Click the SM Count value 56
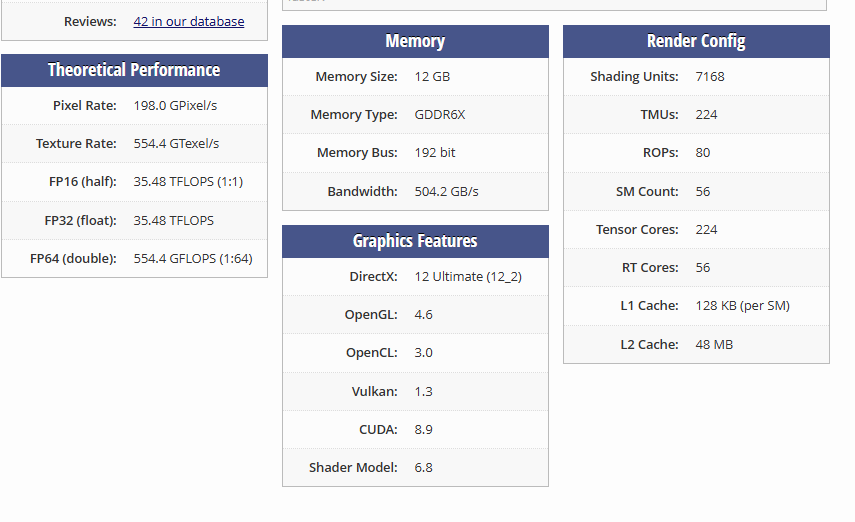 click(x=702, y=191)
